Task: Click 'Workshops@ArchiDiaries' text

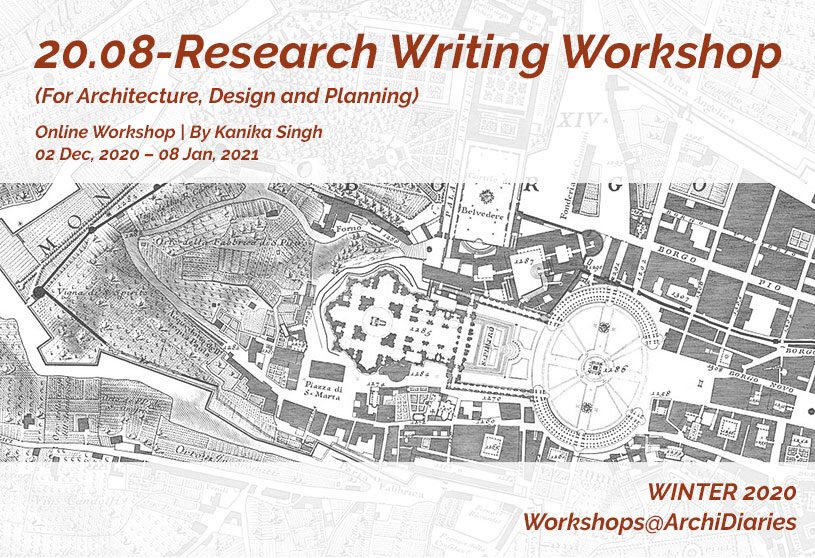Action: coord(660,522)
